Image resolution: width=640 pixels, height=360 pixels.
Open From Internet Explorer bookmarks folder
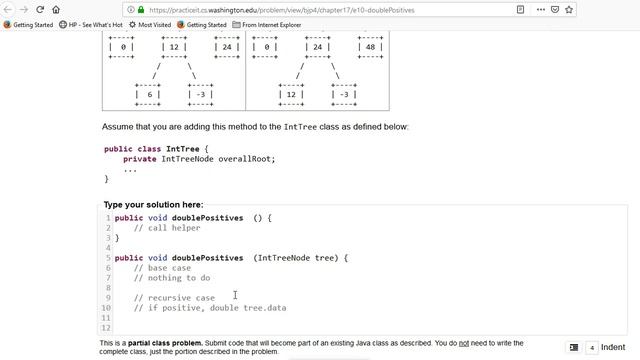click(x=267, y=25)
